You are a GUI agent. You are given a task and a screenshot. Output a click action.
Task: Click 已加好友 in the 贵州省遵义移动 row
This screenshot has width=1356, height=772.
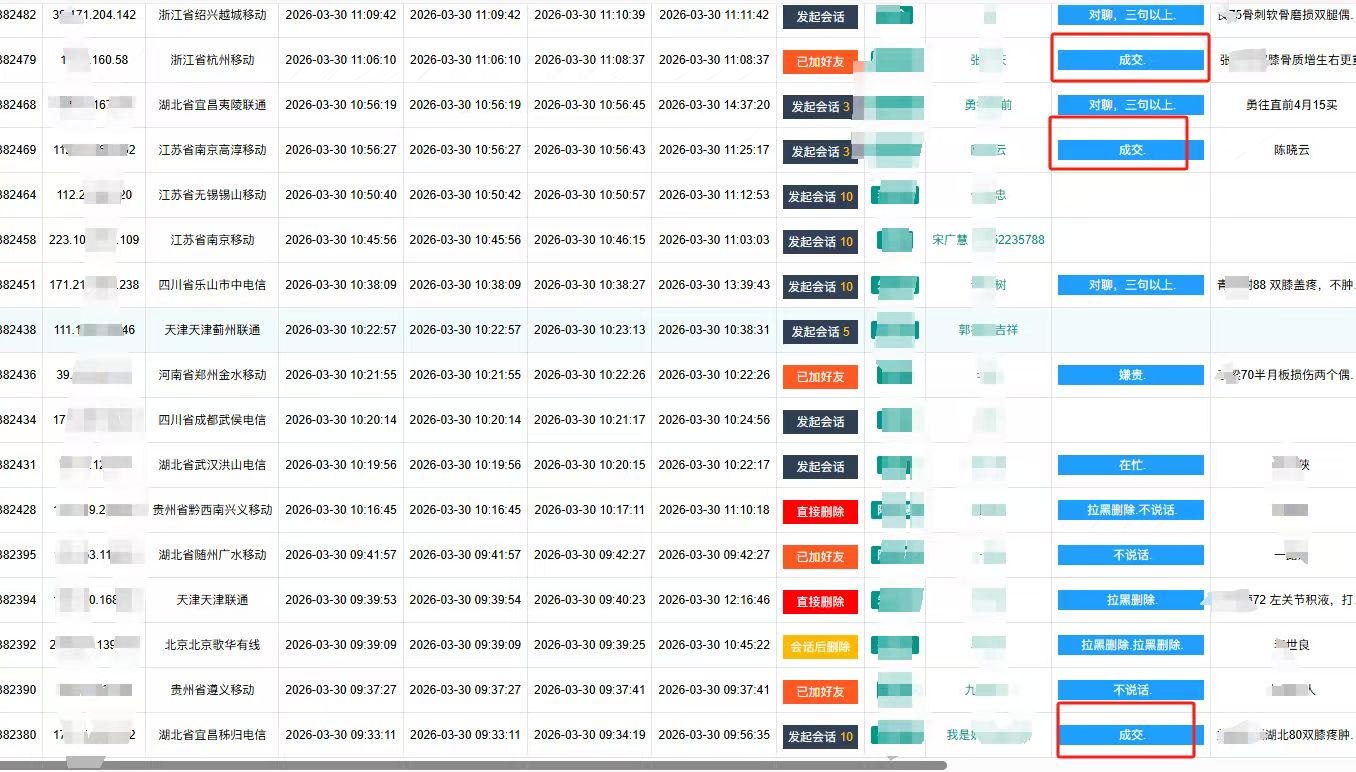[x=819, y=691]
